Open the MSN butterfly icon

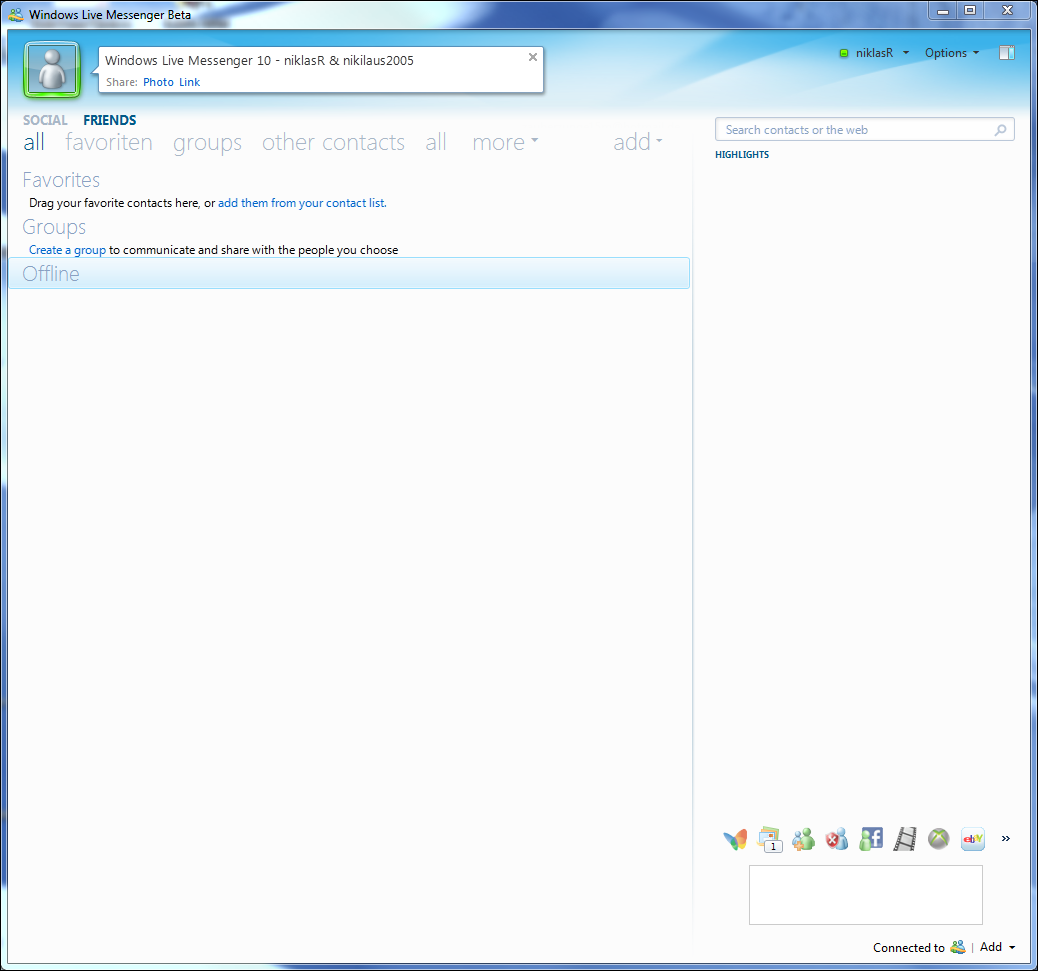(x=735, y=839)
